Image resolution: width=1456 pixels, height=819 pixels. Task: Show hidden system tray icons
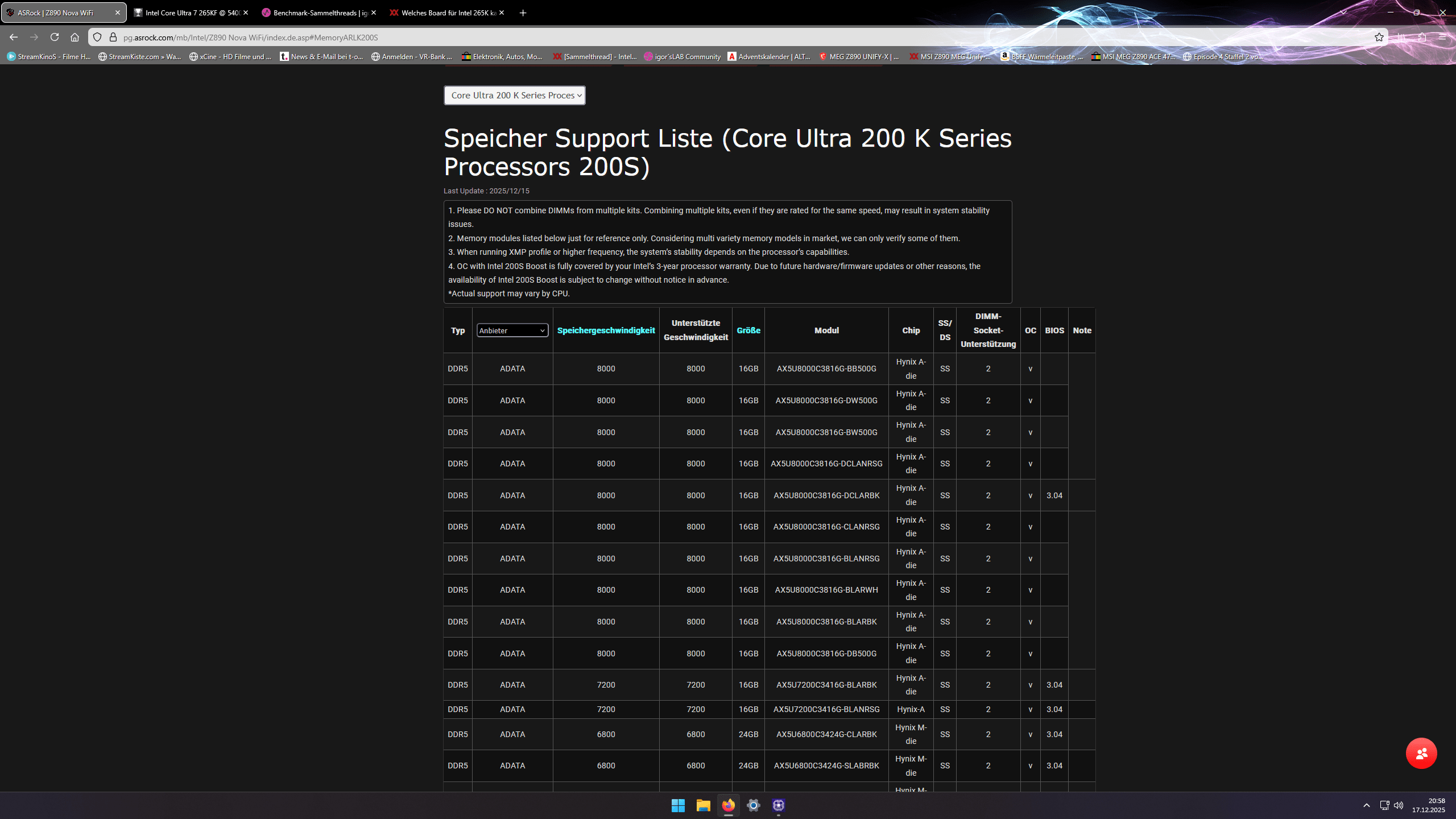1366,805
